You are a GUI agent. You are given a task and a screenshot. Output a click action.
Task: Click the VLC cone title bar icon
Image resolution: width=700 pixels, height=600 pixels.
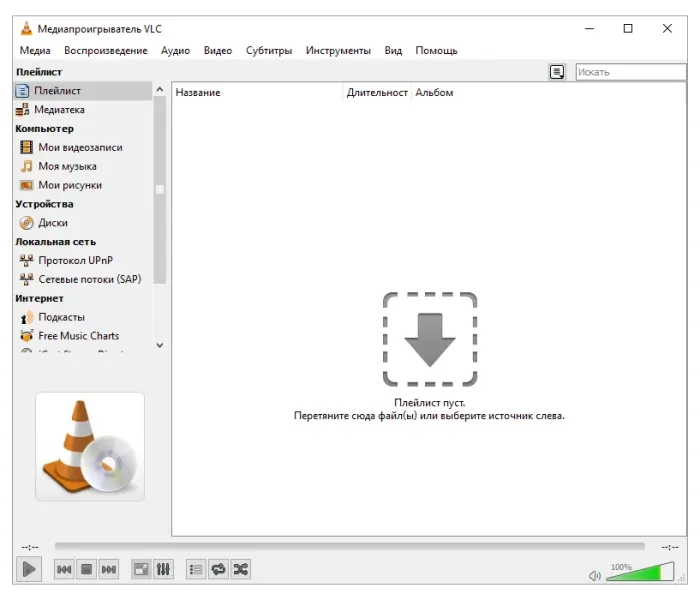coord(27,28)
